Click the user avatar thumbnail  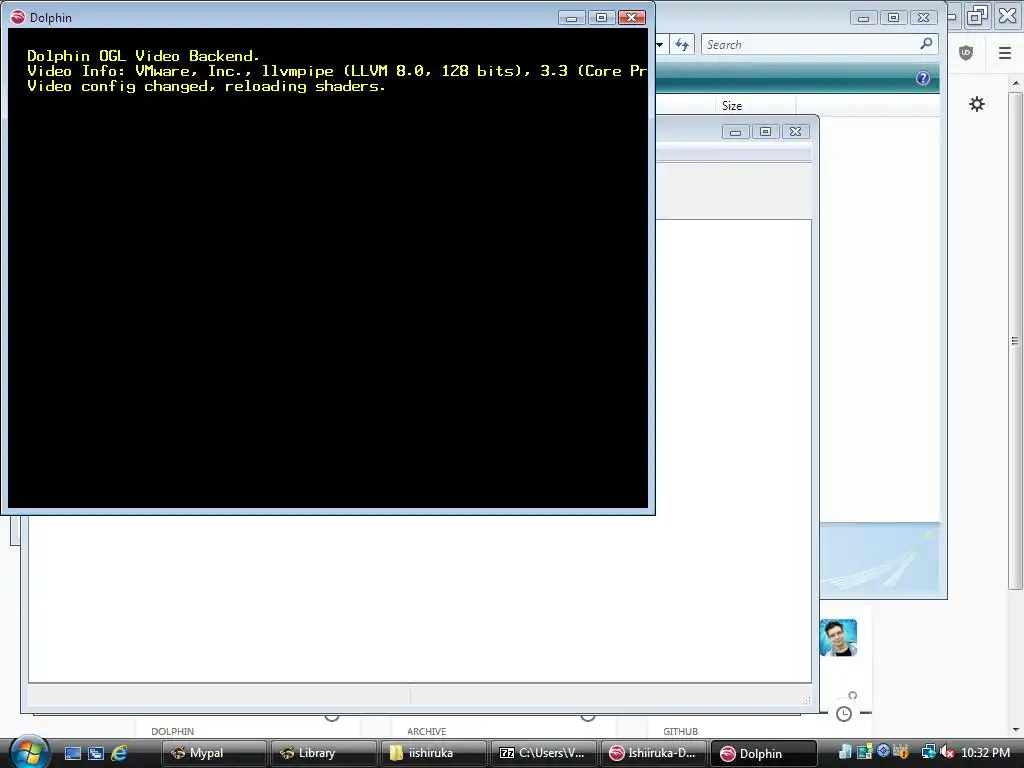(838, 637)
